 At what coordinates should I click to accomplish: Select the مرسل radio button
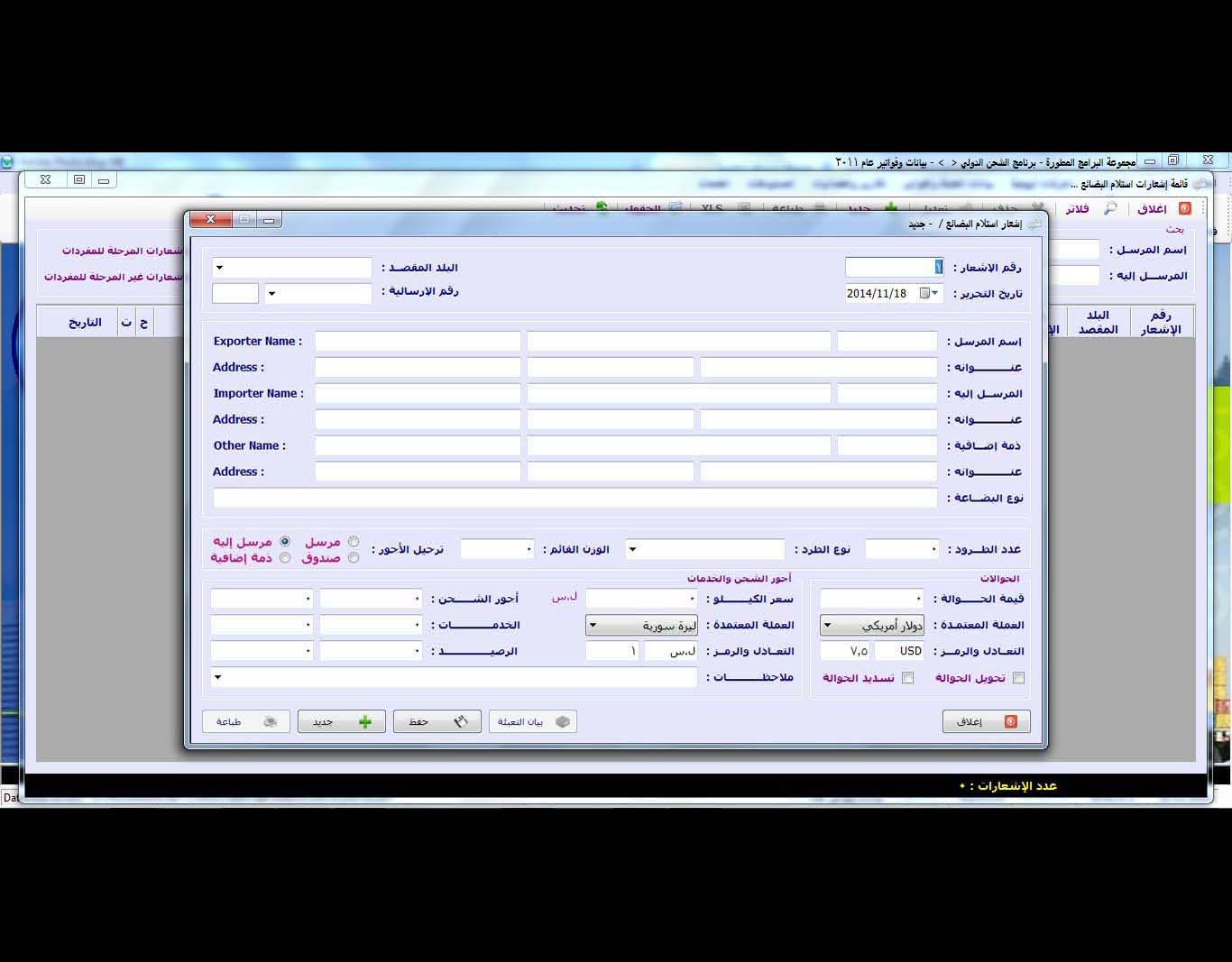(x=354, y=542)
